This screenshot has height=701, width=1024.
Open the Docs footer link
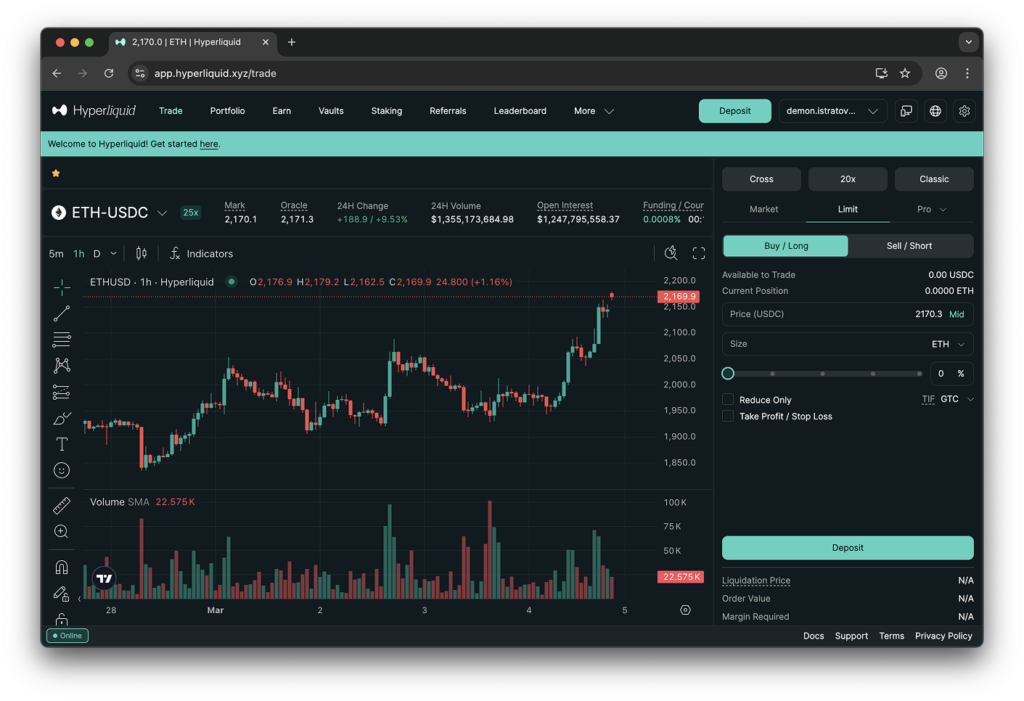(813, 636)
